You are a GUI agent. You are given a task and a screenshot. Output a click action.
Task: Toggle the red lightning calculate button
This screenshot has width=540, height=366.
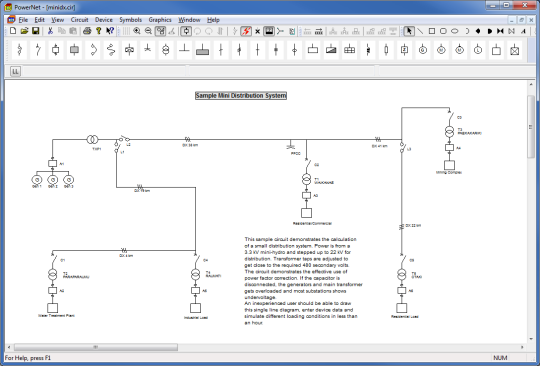(246, 31)
